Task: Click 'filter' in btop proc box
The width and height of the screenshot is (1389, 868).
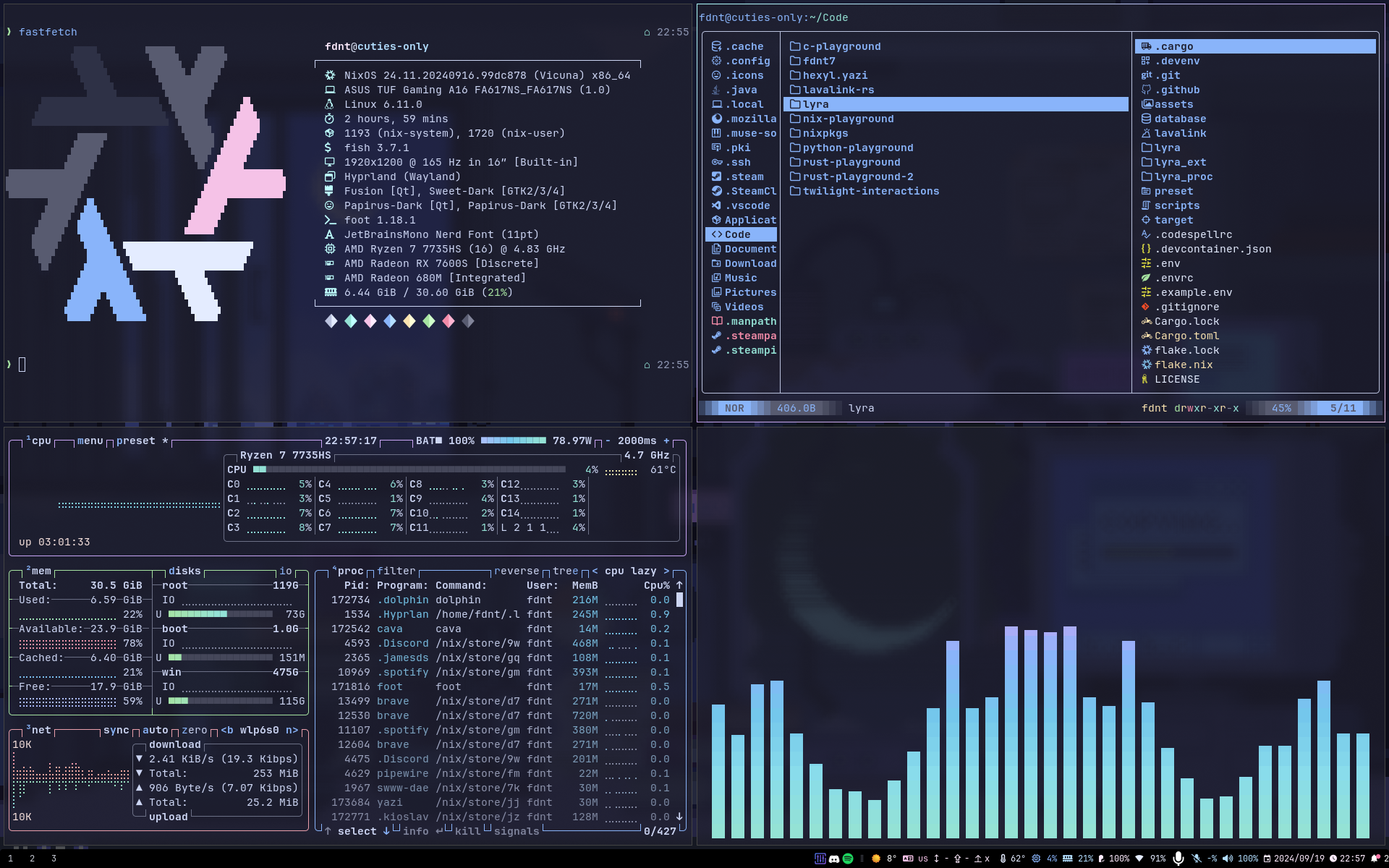Action: point(396,571)
